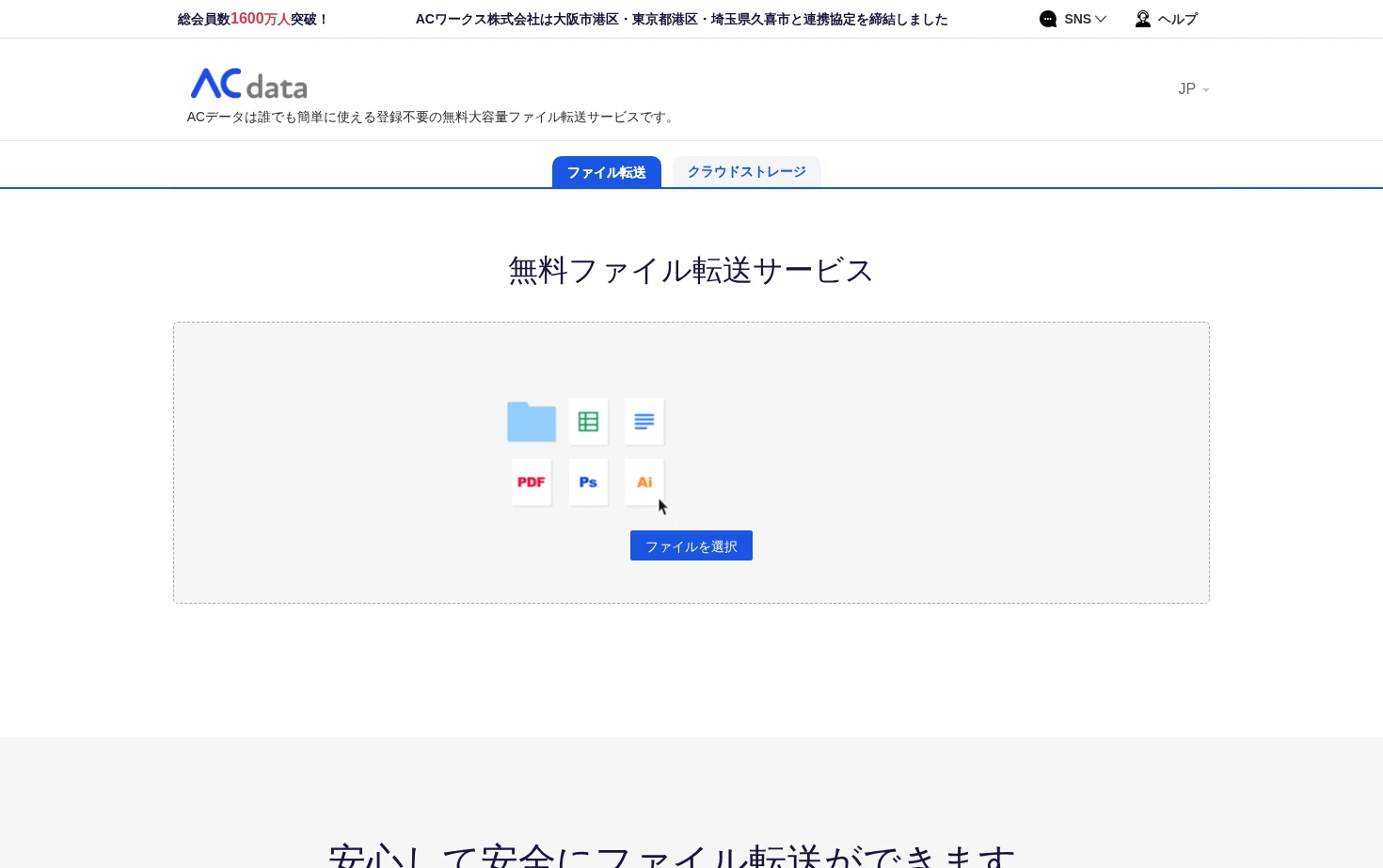Click the 無料ファイル転送サービス heading
The image size is (1383, 868).
coord(691,271)
